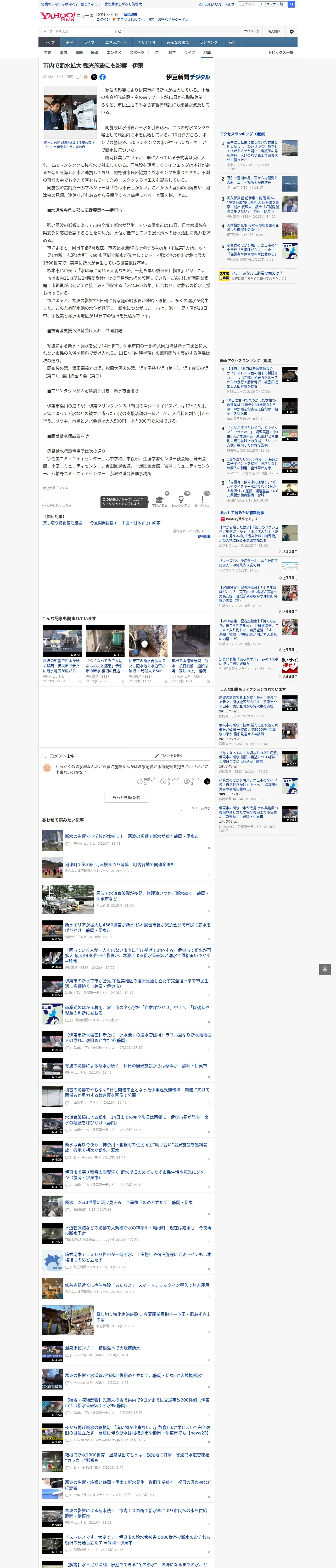This screenshot has width=336, height=1568.
Task: Click back-to-top arrow button
Action: tap(325, 970)
